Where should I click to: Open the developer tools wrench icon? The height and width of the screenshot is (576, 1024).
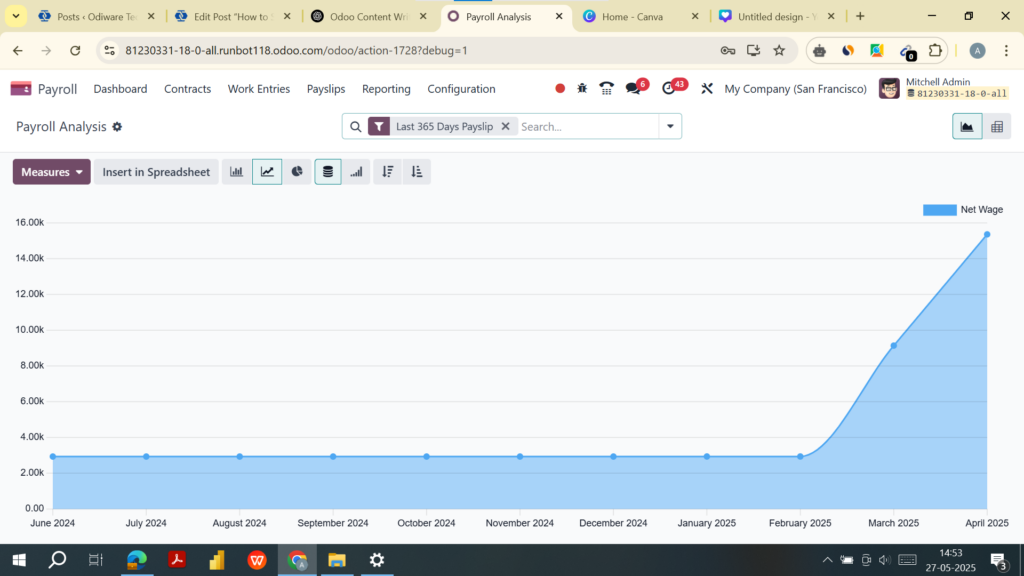707,88
